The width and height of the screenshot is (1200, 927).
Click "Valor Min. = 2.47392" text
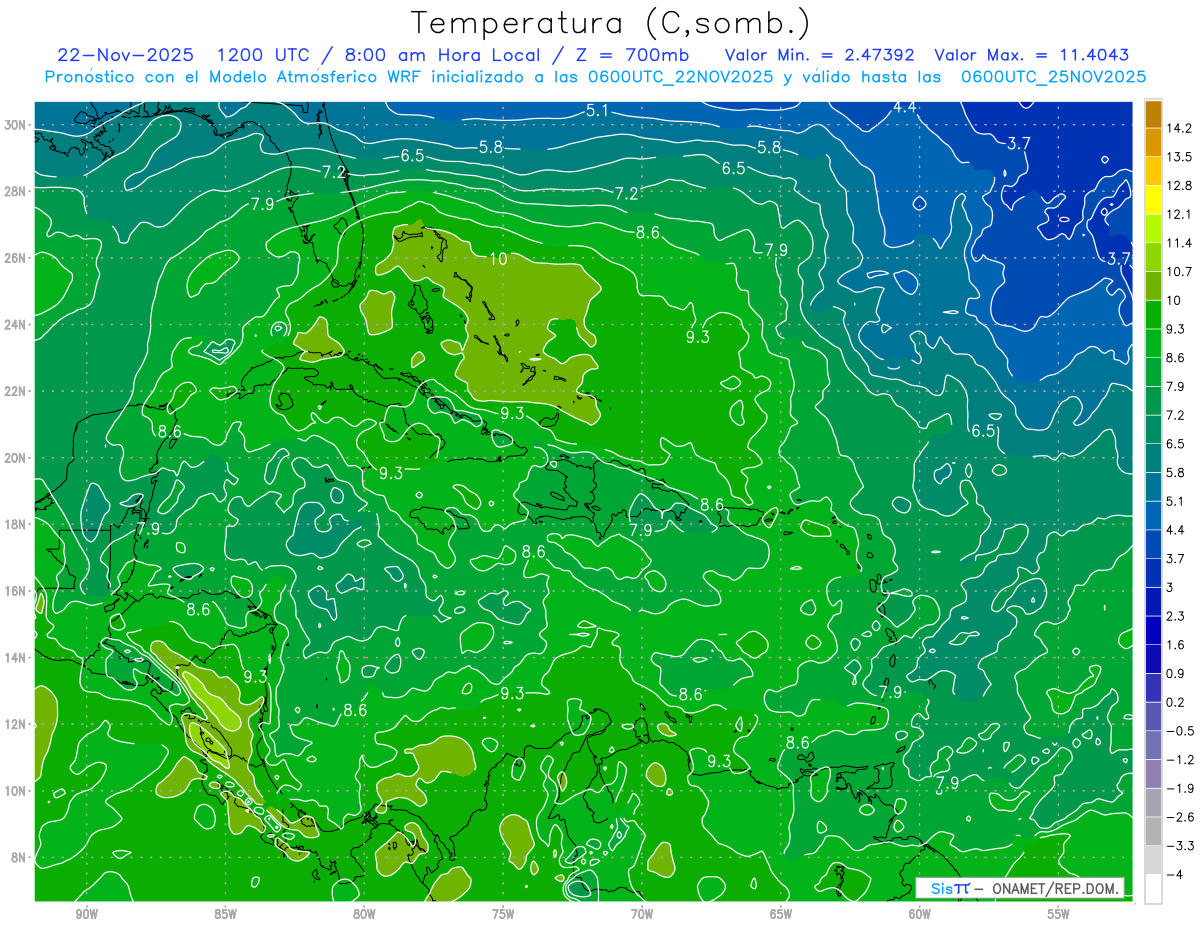[x=820, y=56]
